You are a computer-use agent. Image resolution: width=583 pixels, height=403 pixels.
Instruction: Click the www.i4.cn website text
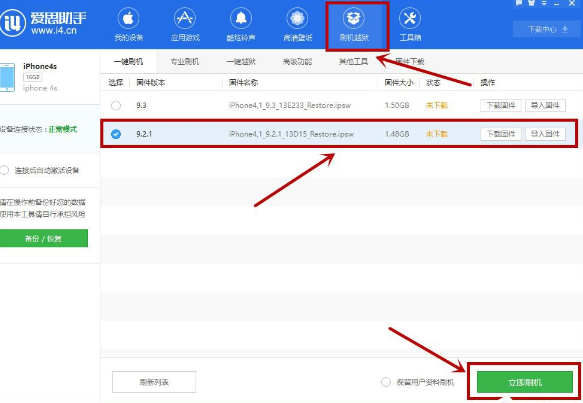pos(54,30)
